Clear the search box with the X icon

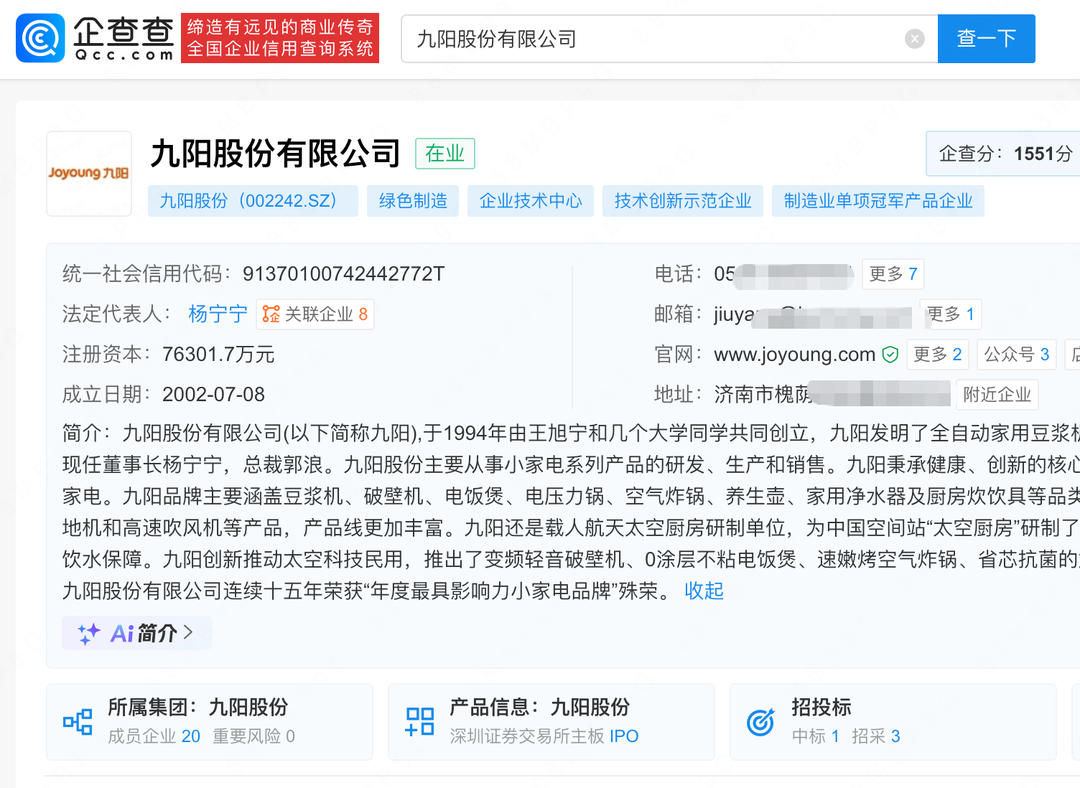914,39
